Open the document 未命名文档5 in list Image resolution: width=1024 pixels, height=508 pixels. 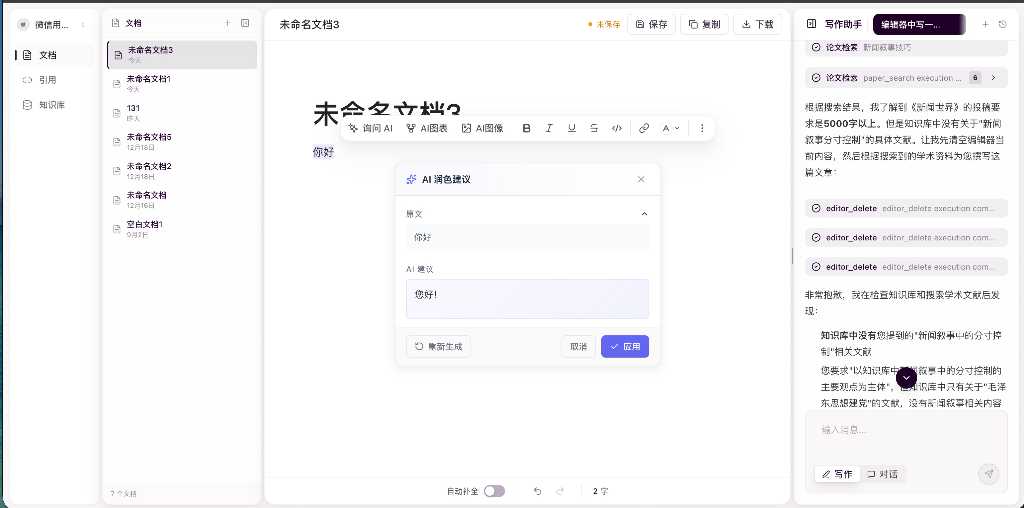150,137
